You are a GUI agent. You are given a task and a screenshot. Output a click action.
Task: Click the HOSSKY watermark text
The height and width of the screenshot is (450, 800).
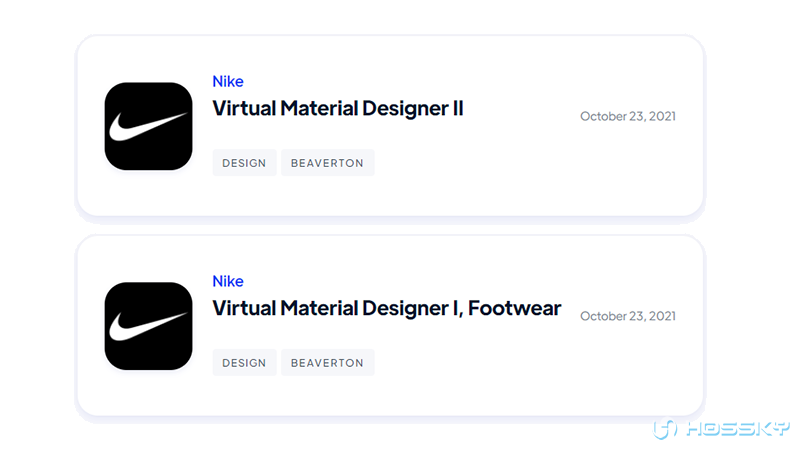[x=737, y=429]
